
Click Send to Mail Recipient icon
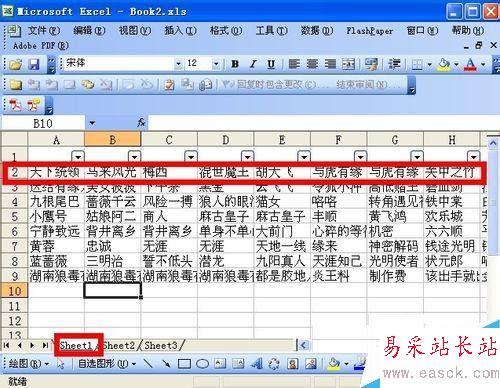[x=206, y=85]
